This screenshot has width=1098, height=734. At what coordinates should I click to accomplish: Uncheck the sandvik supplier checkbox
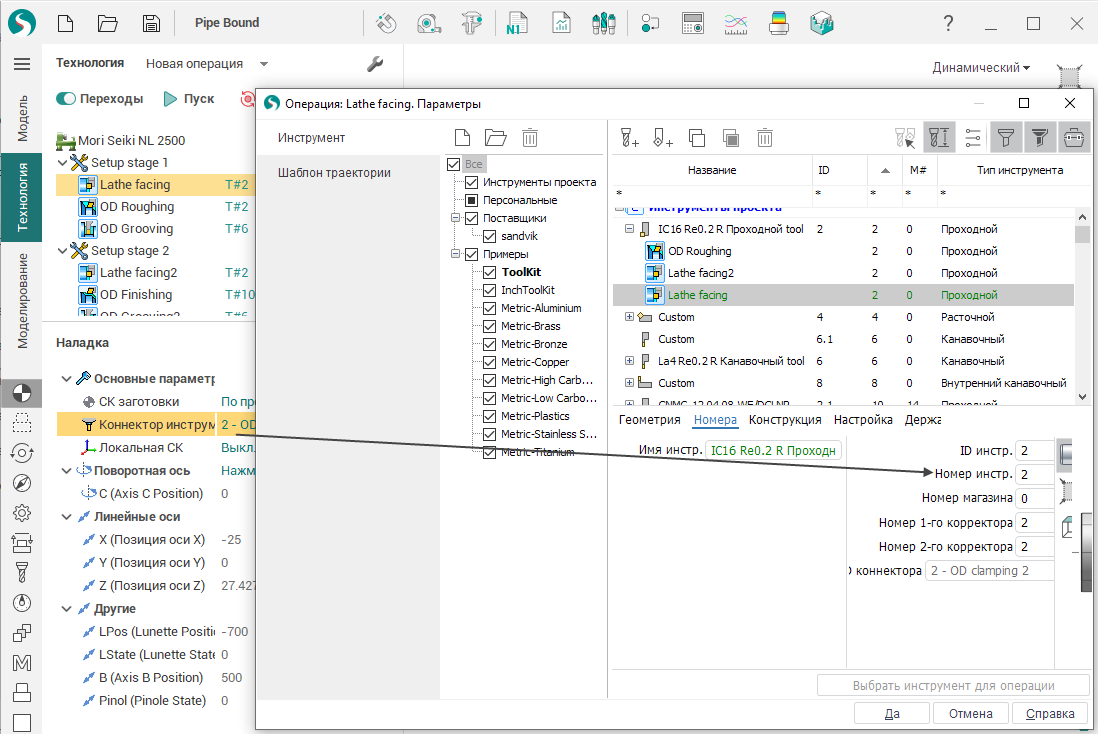coord(489,236)
